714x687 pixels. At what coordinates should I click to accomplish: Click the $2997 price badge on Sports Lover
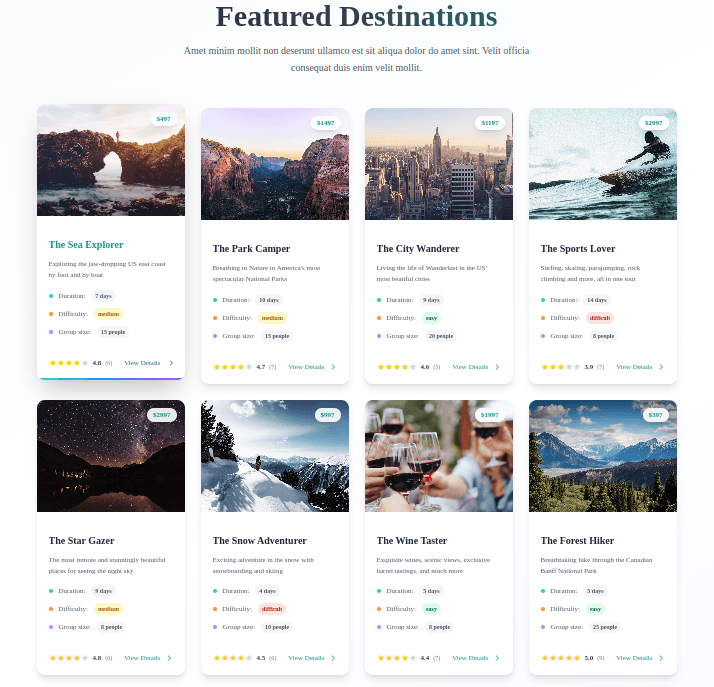(x=653, y=123)
